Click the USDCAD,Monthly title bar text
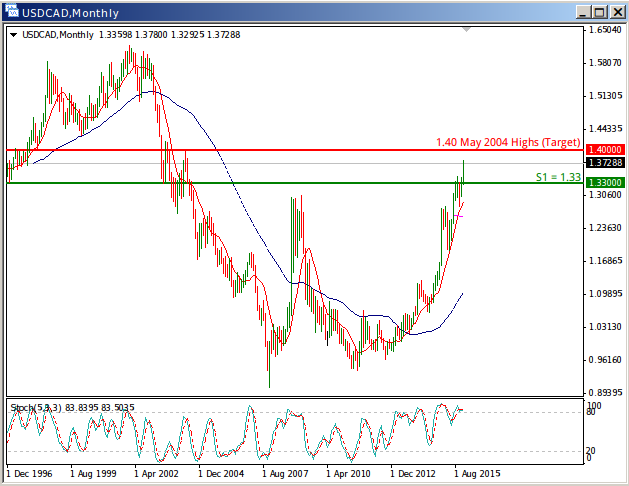The height and width of the screenshot is (486, 629). coord(71,13)
